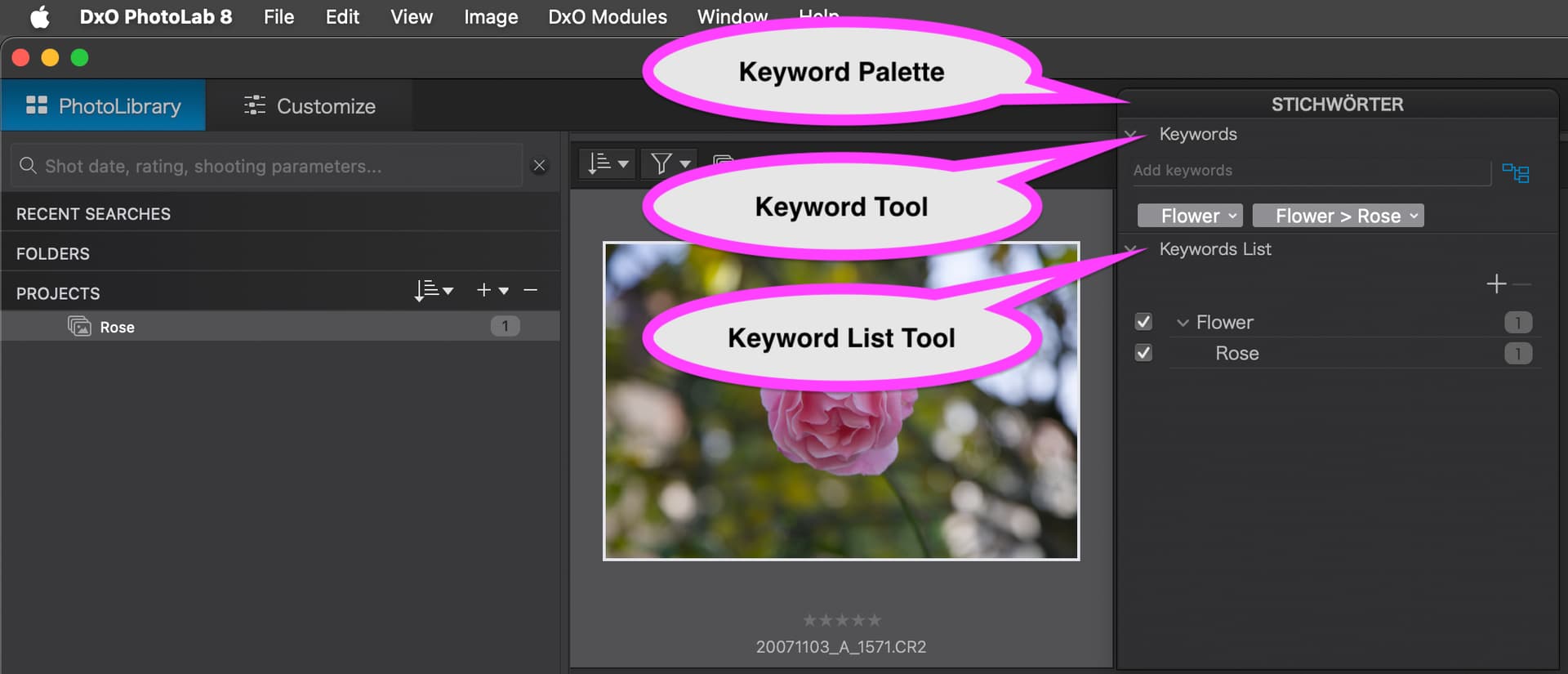1568x674 pixels.
Task: Add a new project with plus icon
Action: click(x=491, y=291)
